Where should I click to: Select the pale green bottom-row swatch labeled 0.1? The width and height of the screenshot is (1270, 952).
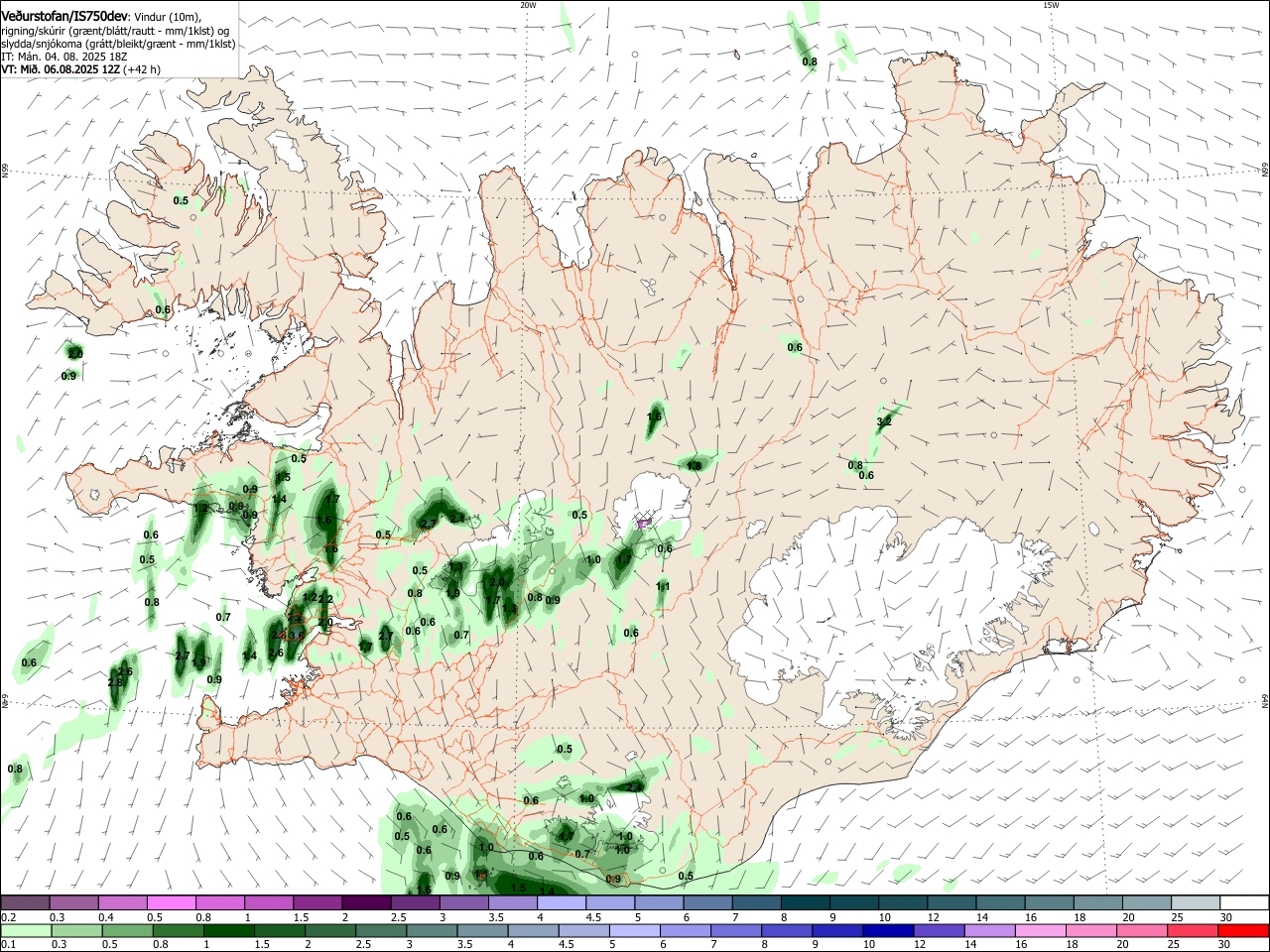coord(25,930)
